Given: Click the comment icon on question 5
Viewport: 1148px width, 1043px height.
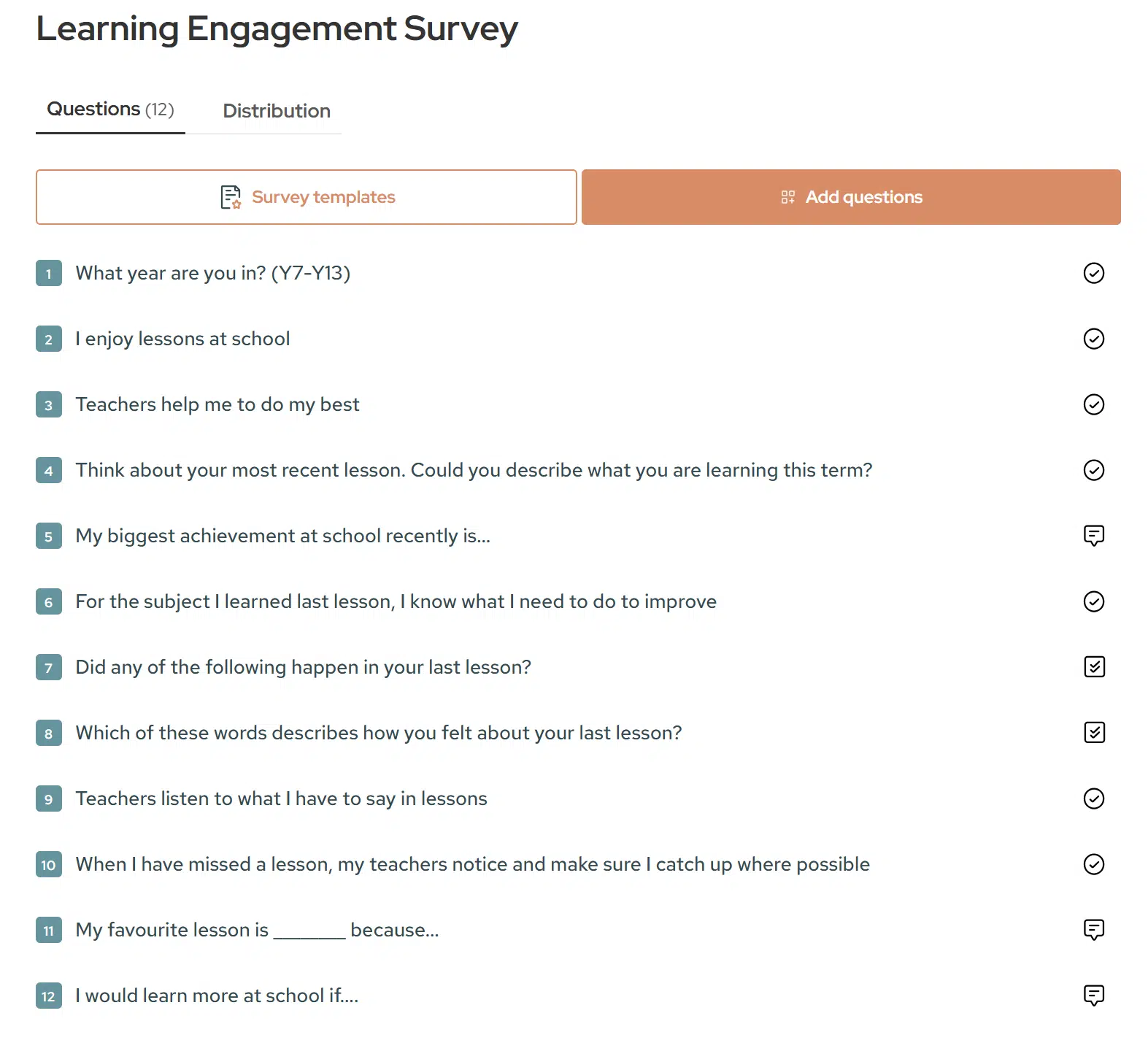Looking at the screenshot, I should pyautogui.click(x=1093, y=536).
